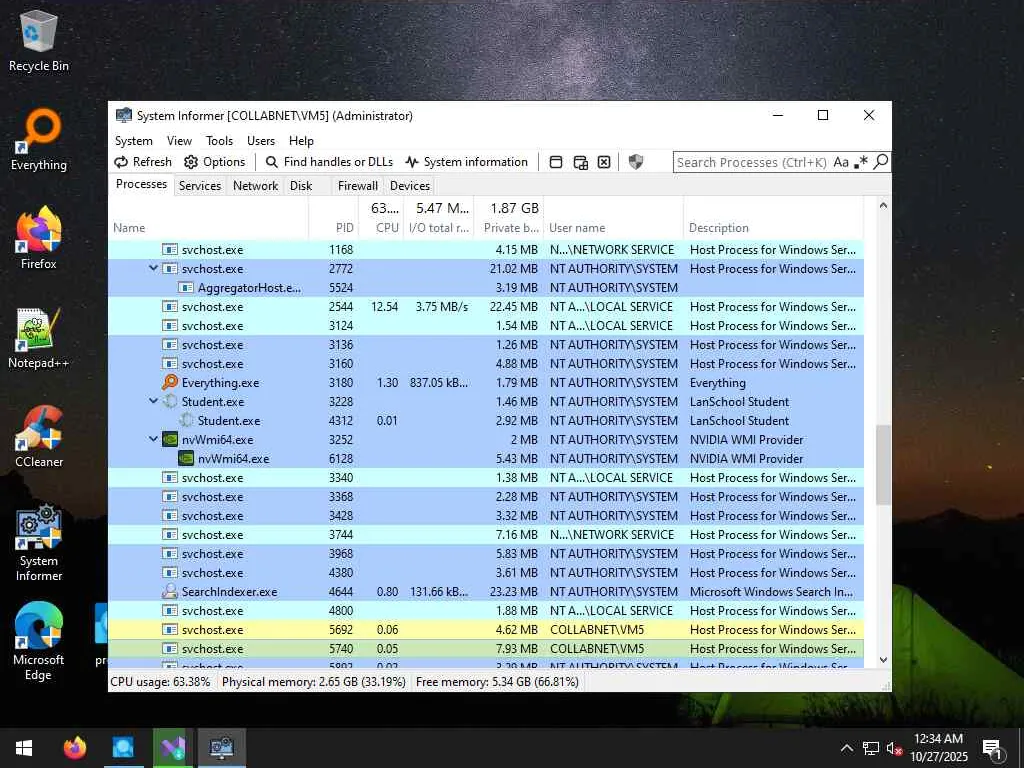This screenshot has width=1024, height=768.
Task: Select Everything.exe process icon
Action: [x=170, y=382]
